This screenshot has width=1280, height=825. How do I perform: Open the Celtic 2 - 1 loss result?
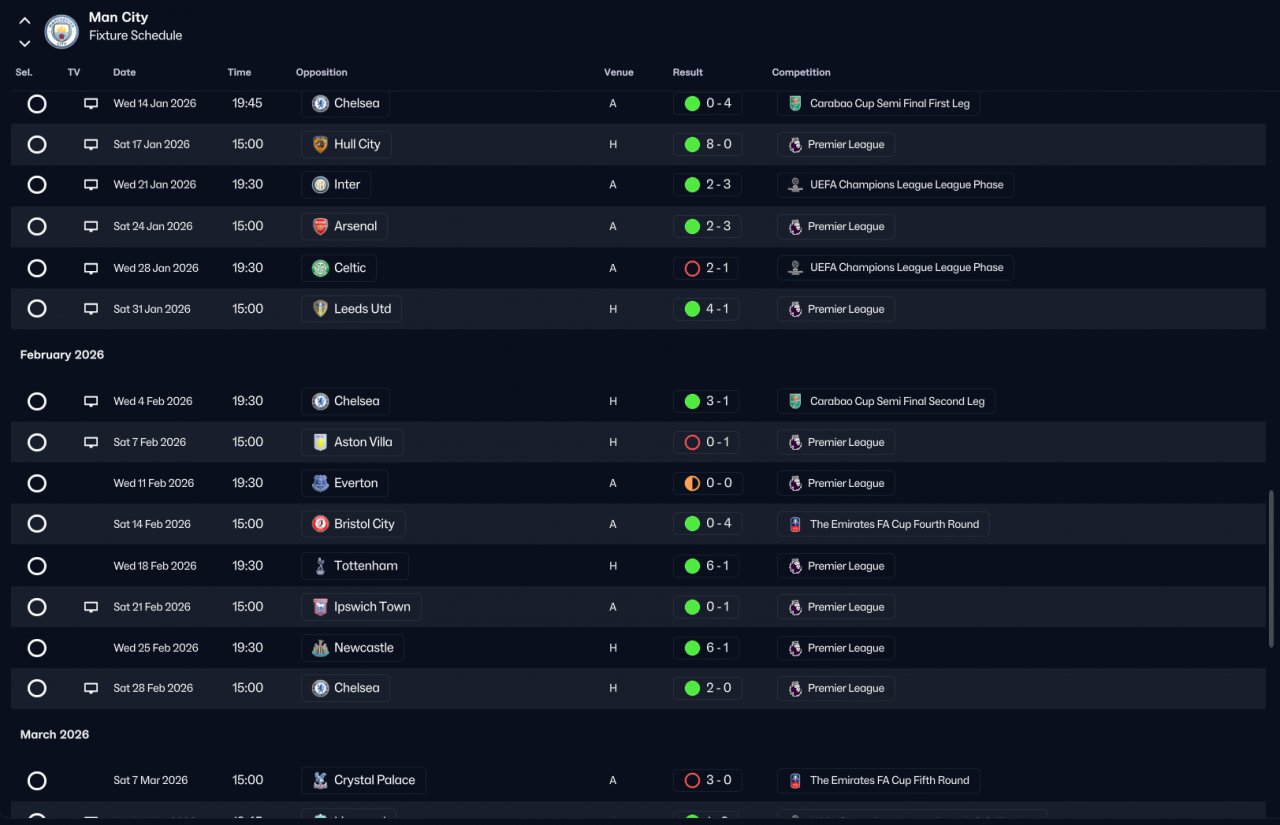[x=707, y=268]
